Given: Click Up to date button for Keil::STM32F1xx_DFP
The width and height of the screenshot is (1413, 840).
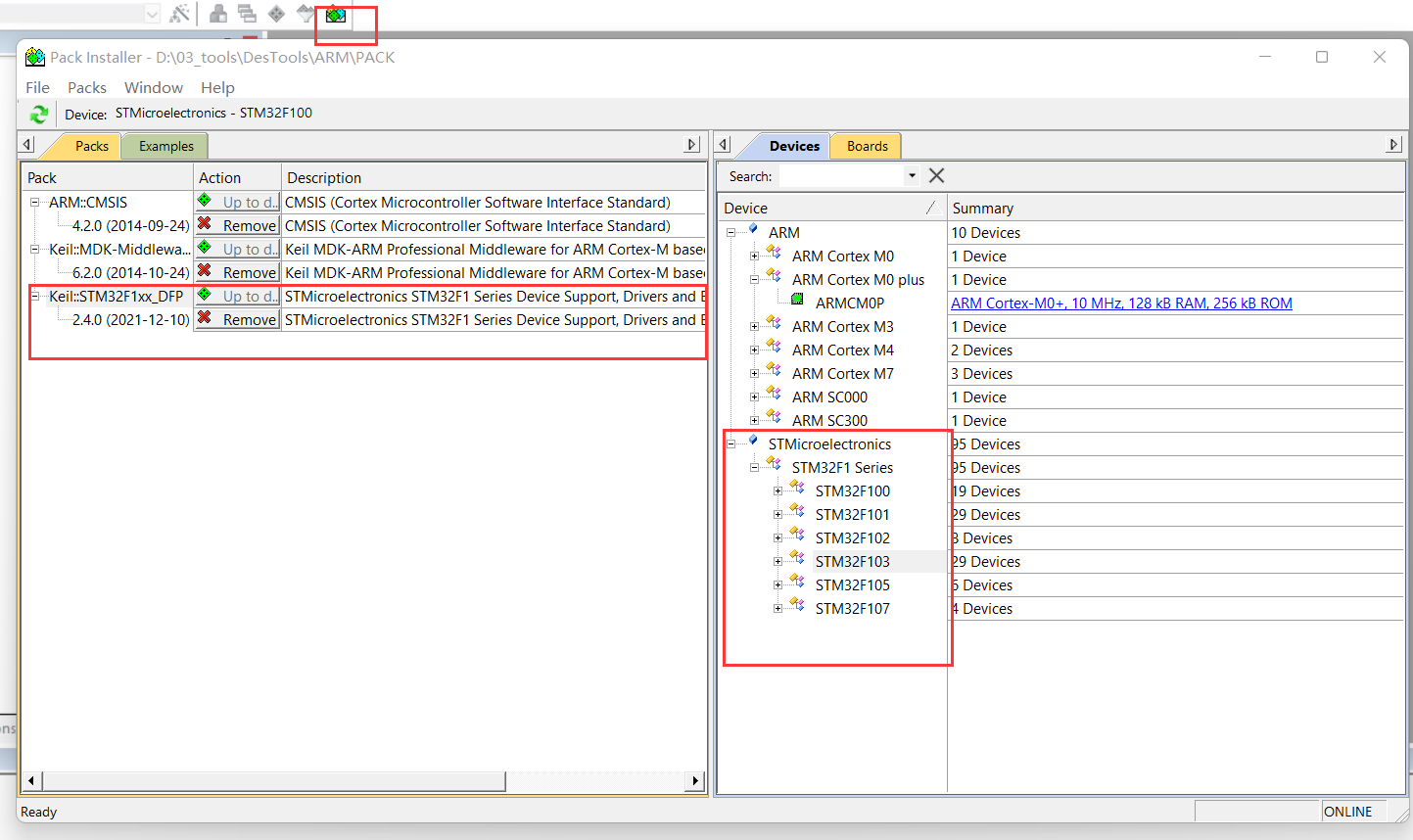Looking at the screenshot, I should point(238,296).
